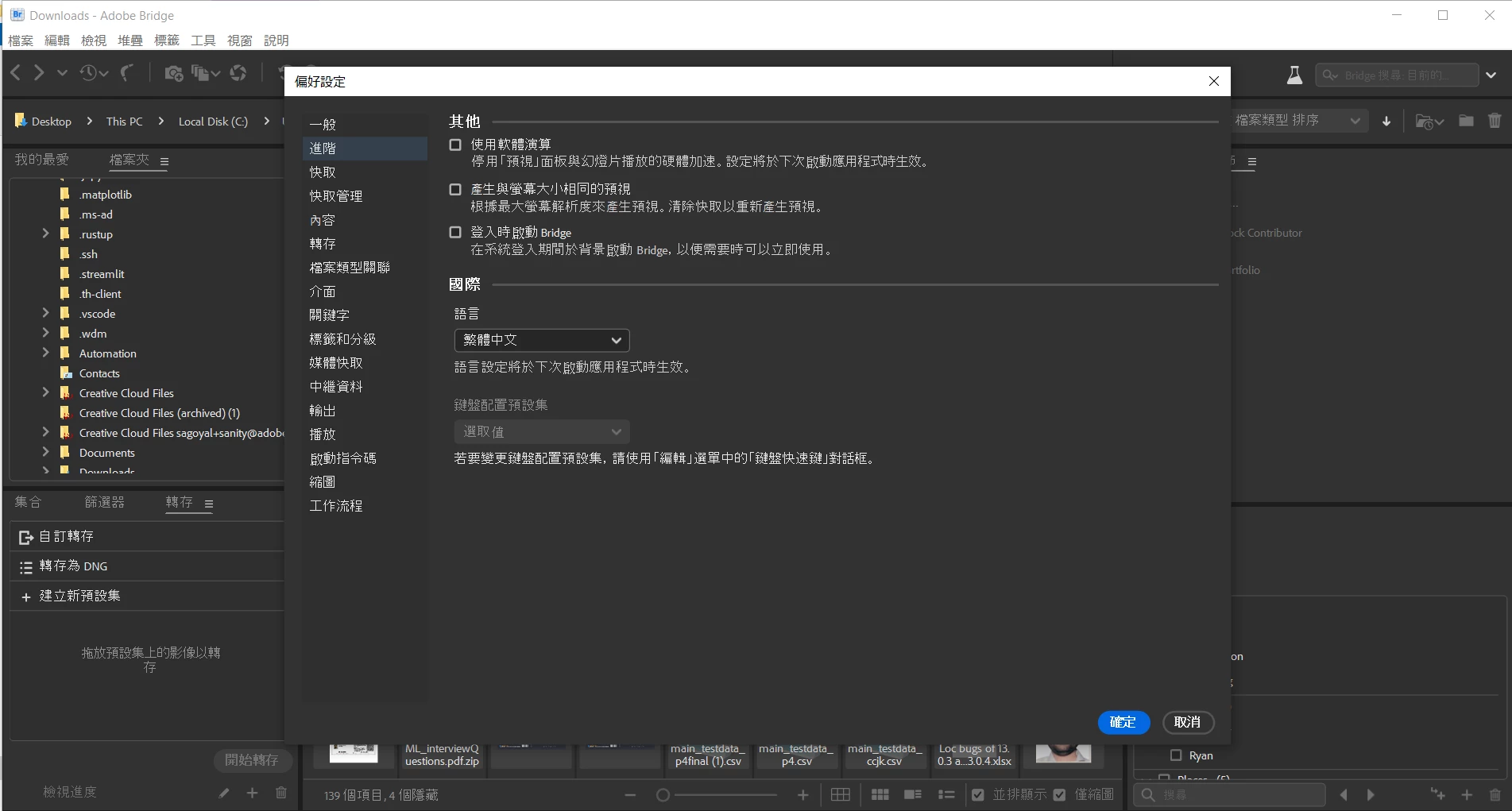Open the navigation history chevron dropdown

click(62, 73)
